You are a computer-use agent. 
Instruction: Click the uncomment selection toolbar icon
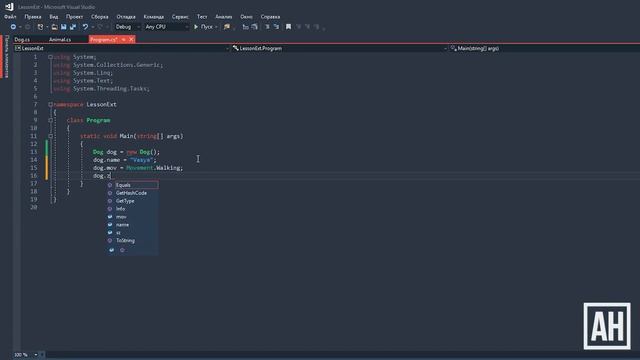pos(276,27)
